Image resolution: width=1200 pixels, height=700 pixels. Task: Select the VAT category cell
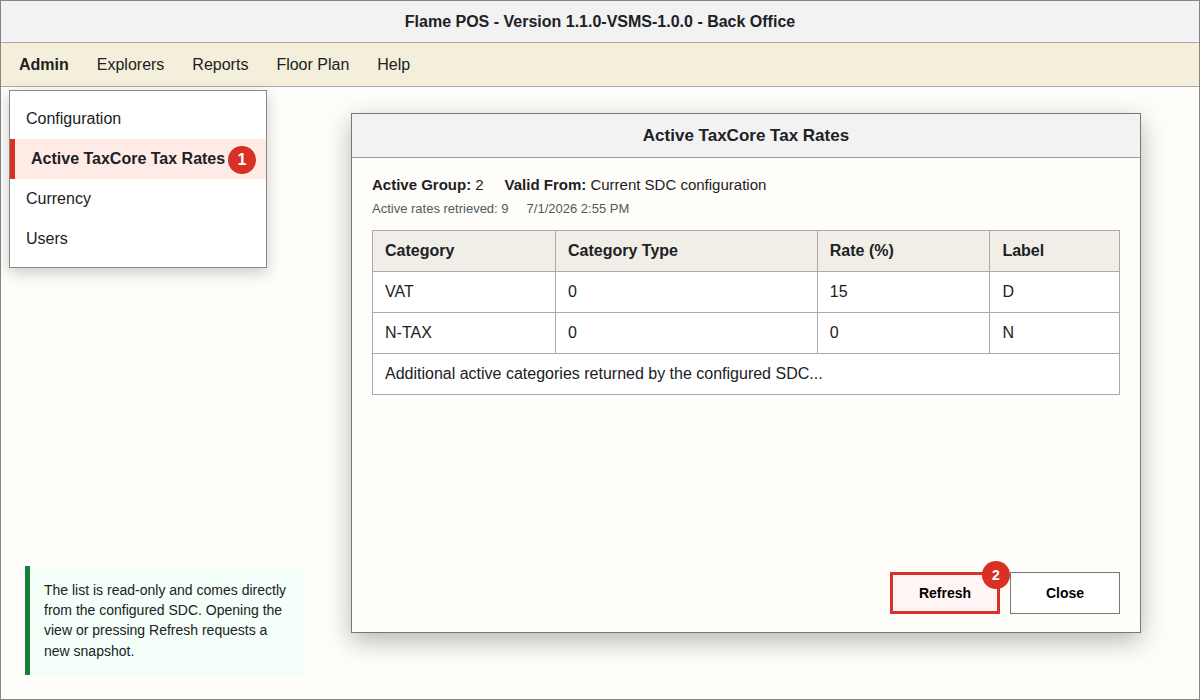tap(464, 292)
